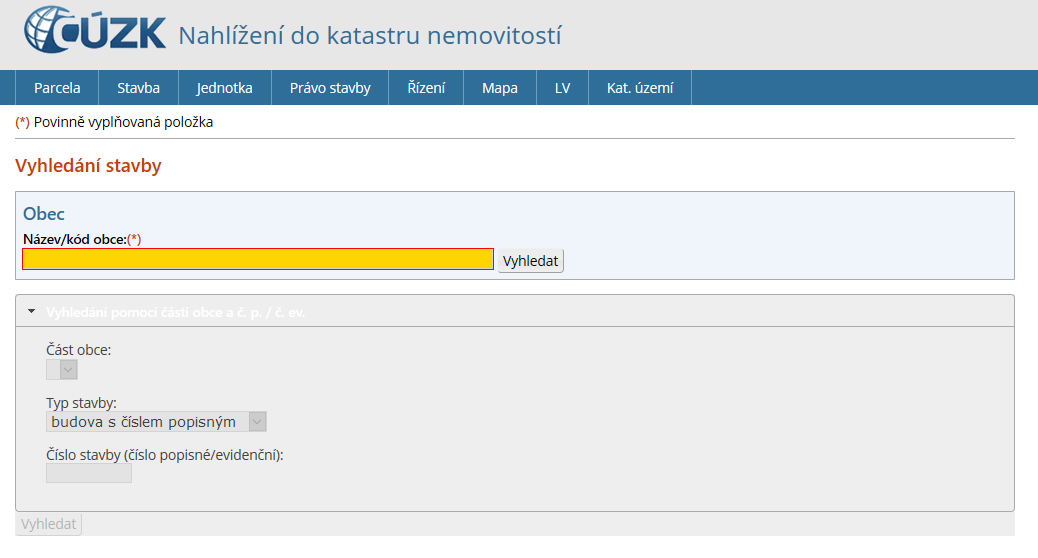The width and height of the screenshot is (1038, 558).
Task: Select Stavba in the navigation bar
Action: (x=138, y=88)
